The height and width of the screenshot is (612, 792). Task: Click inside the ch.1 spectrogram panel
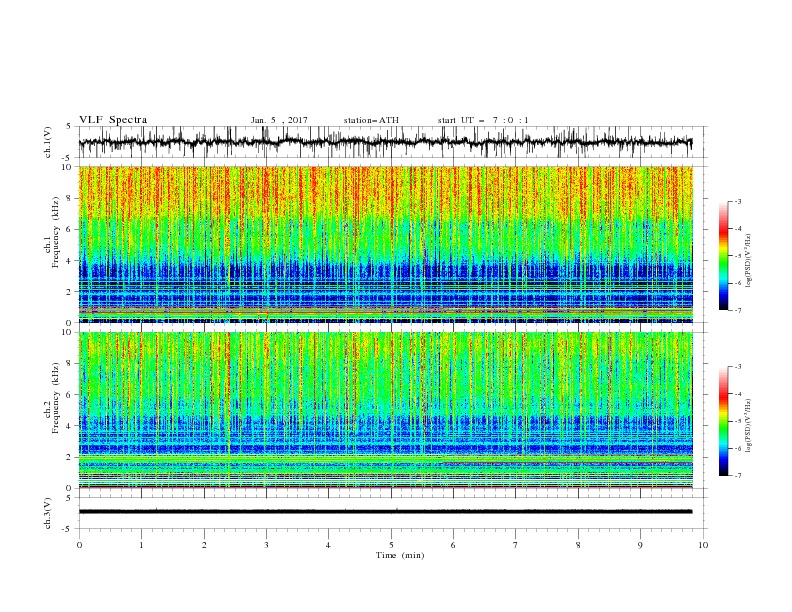(385, 244)
